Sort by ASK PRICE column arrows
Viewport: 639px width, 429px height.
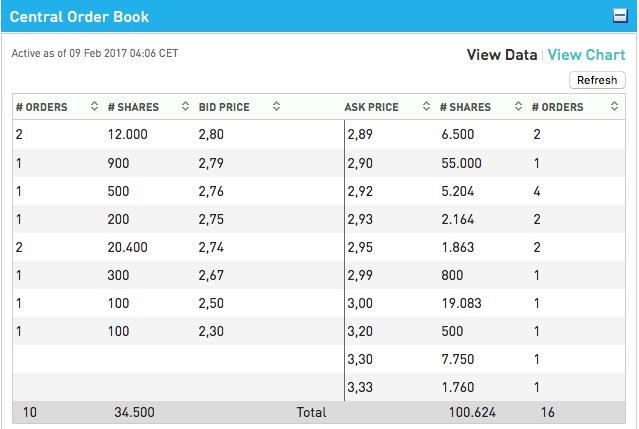coord(426,106)
